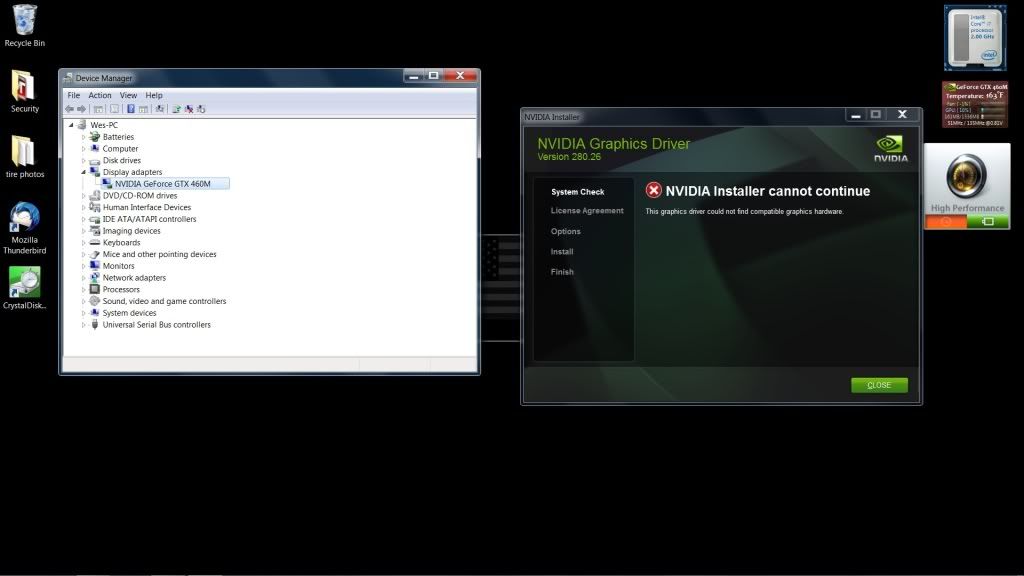
Task: Expand the Computer node in Device Manager
Action: point(84,148)
